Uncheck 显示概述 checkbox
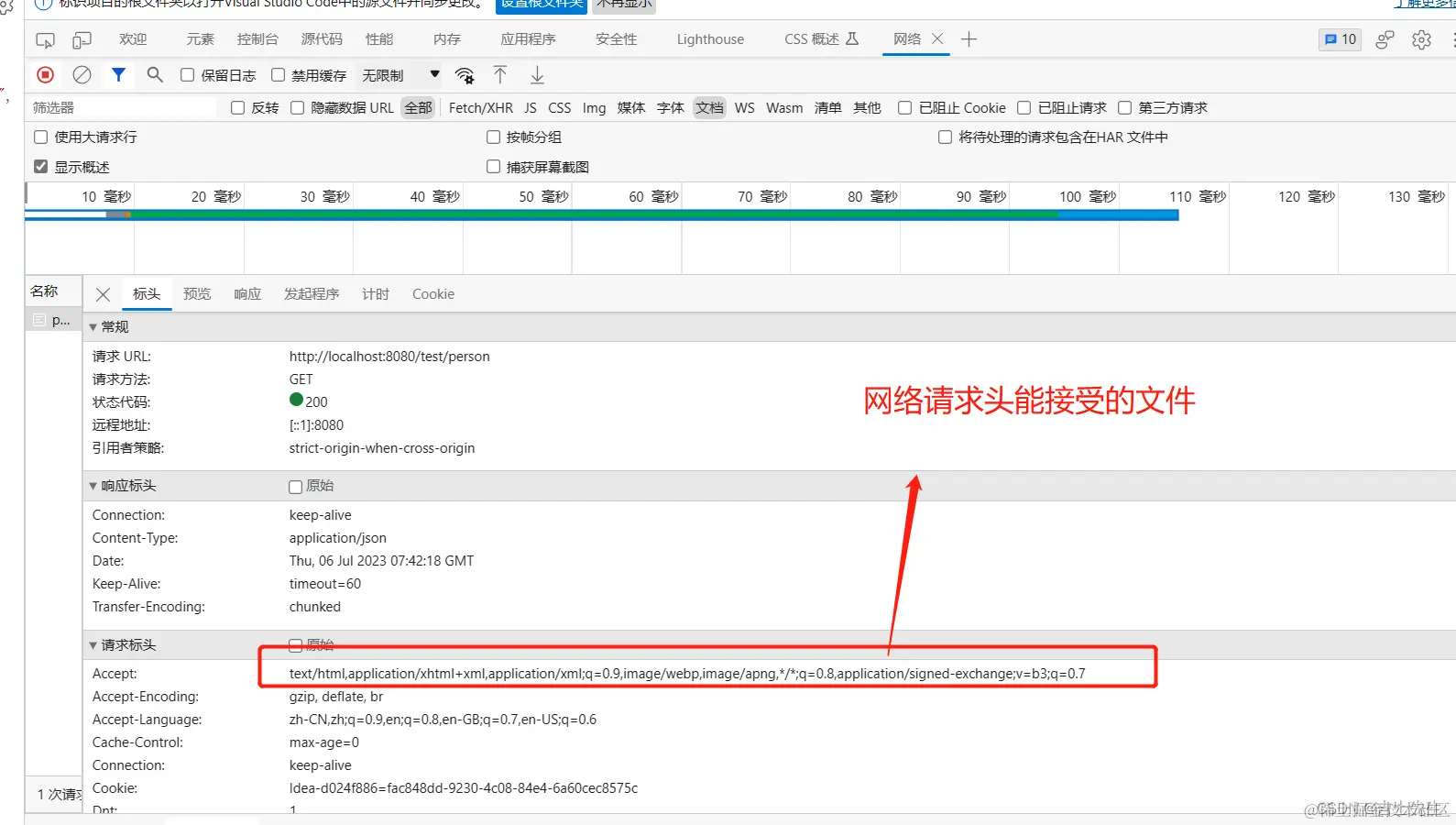Image resolution: width=1456 pixels, height=825 pixels. point(40,167)
